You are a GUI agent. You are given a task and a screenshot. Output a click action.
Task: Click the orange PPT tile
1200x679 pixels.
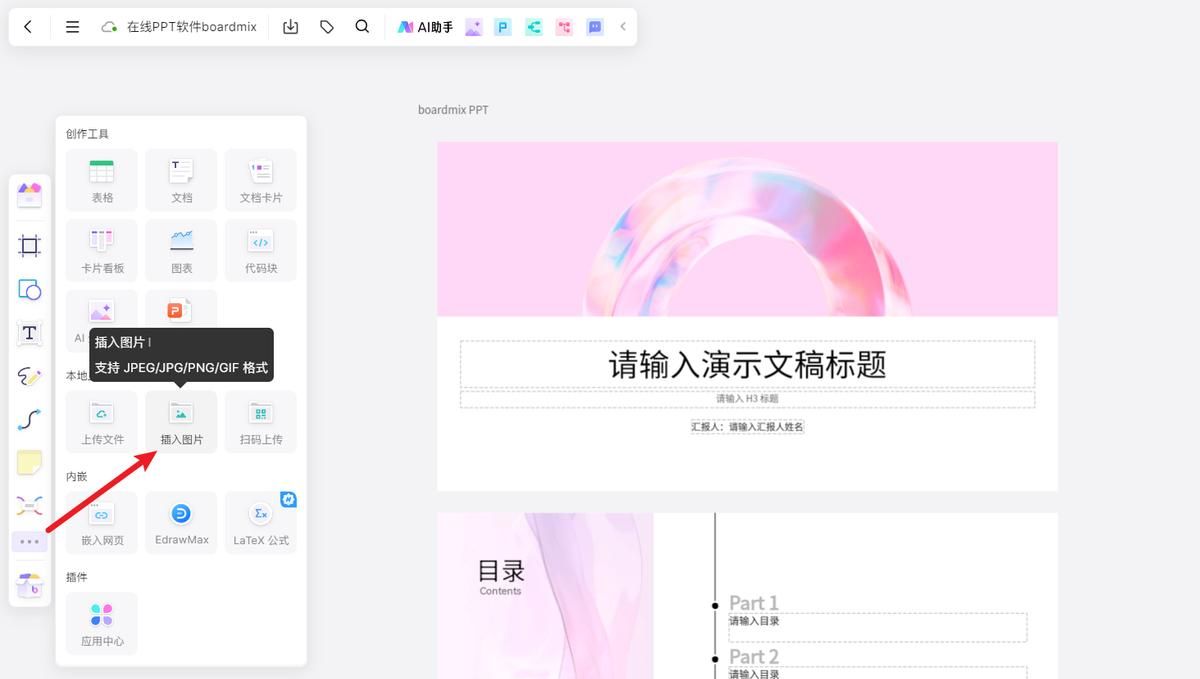[181, 311]
